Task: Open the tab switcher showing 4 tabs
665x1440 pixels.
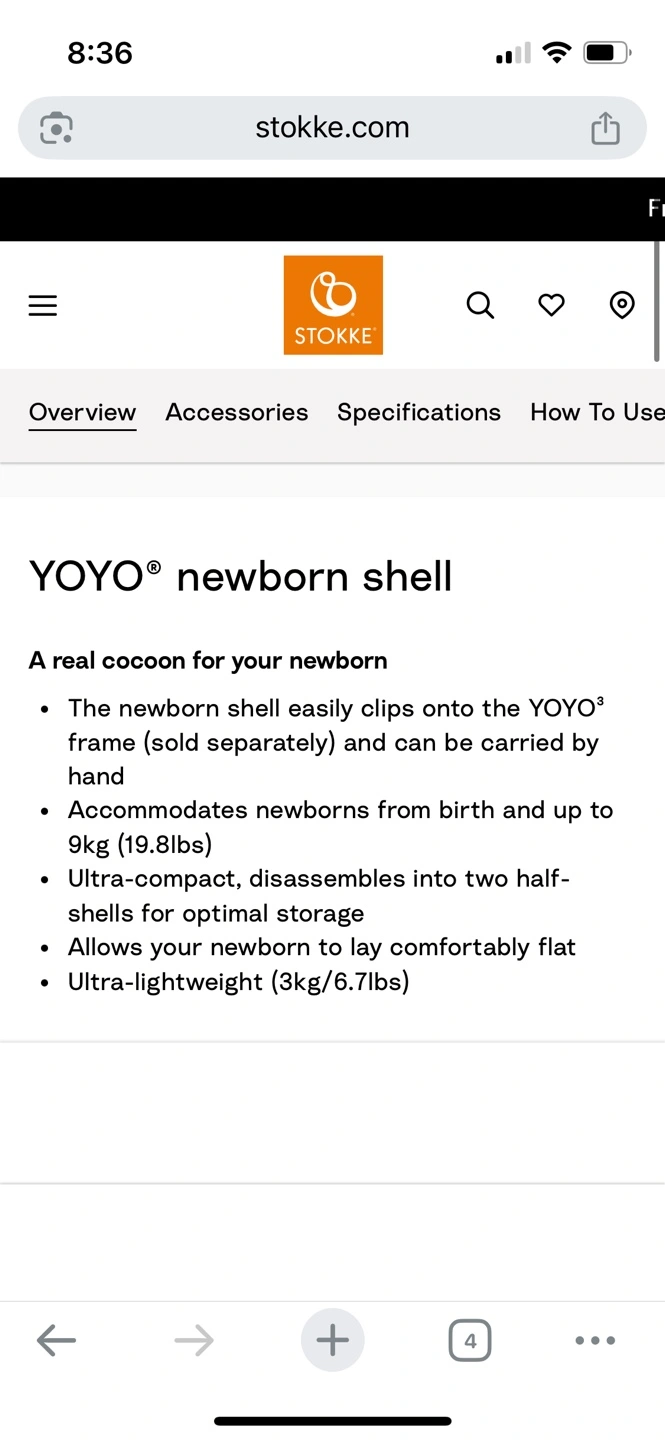Action: click(470, 1341)
